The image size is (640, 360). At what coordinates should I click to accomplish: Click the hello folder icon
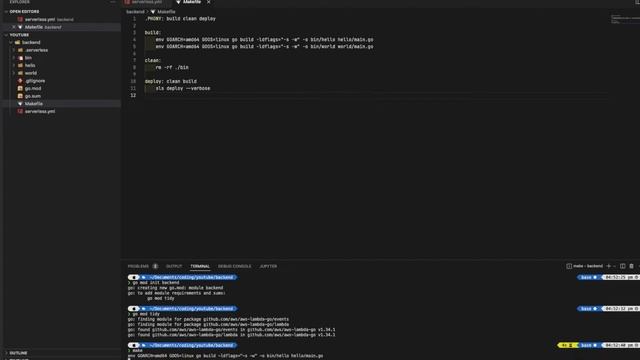coord(20,65)
